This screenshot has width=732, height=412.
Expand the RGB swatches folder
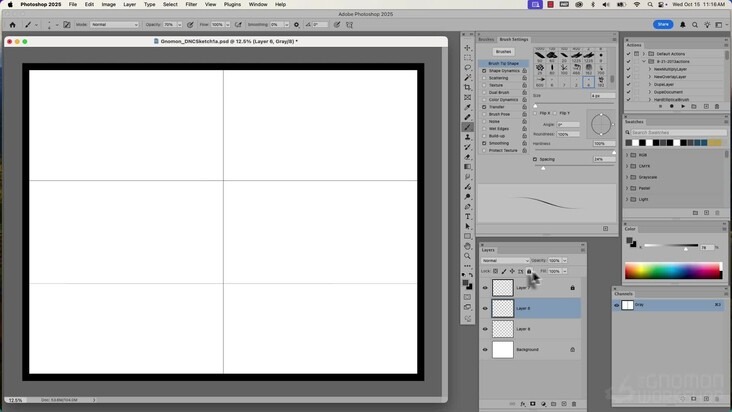[x=627, y=155]
